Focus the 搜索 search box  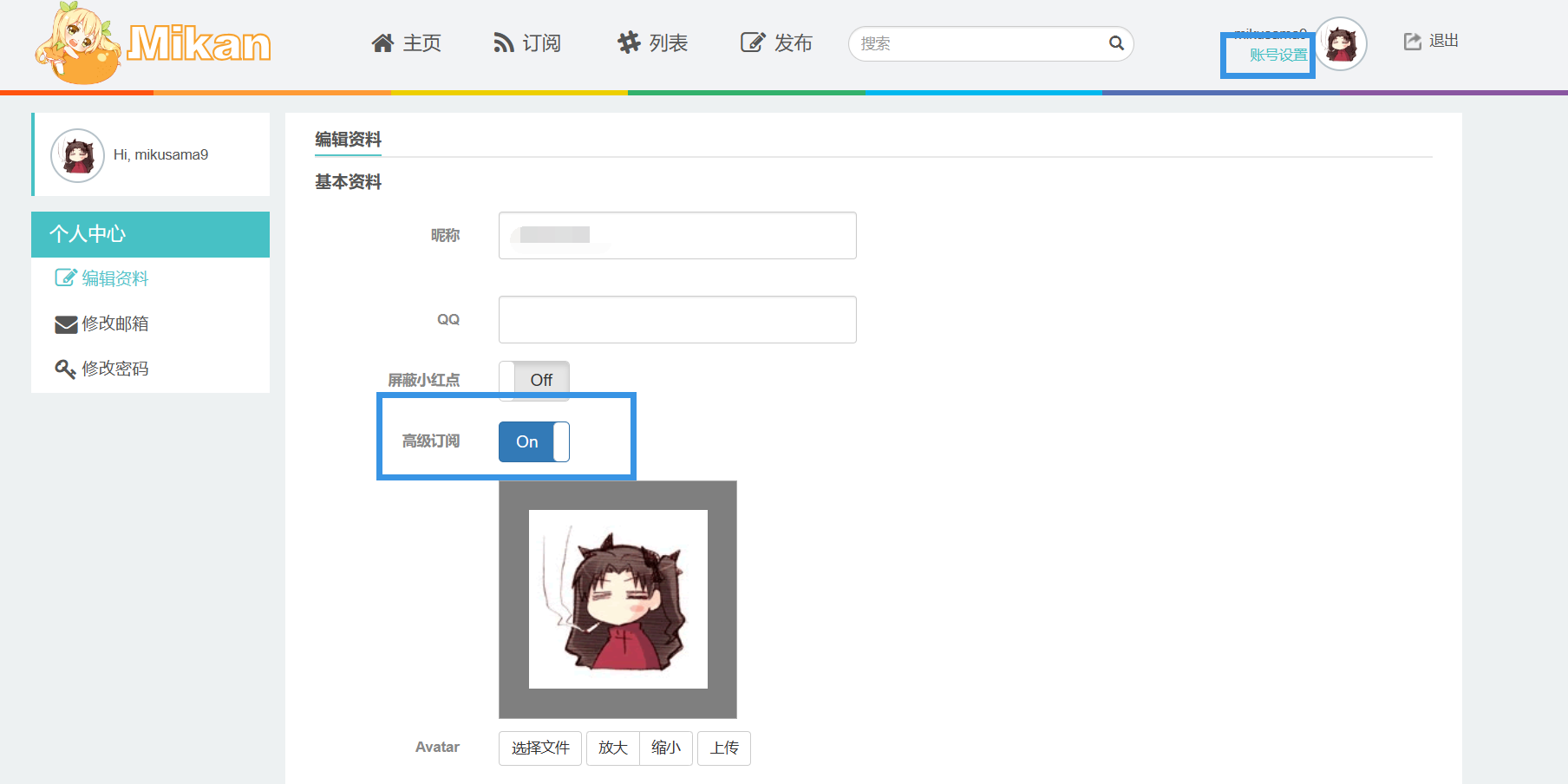(980, 43)
